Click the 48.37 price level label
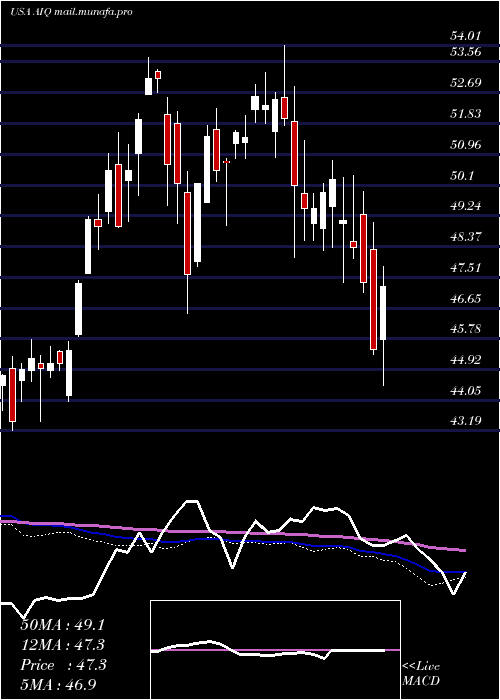The width and height of the screenshot is (500, 700). [x=466, y=237]
